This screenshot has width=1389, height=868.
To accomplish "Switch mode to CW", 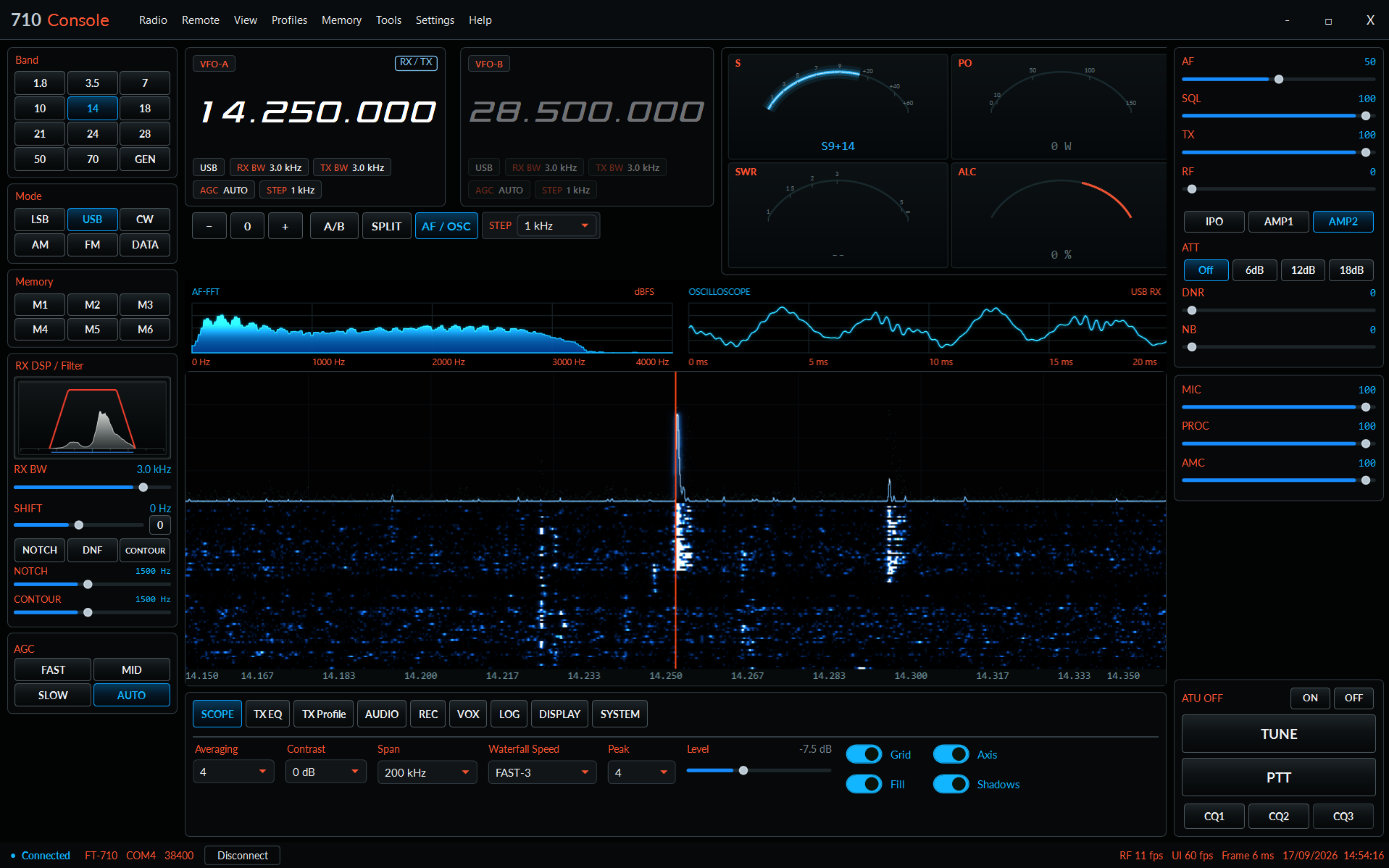I will click(x=145, y=219).
